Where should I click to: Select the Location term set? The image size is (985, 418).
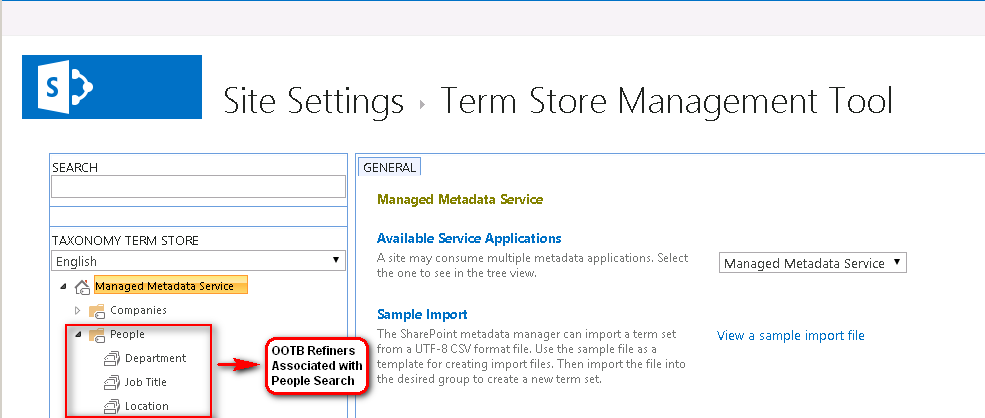(147, 407)
